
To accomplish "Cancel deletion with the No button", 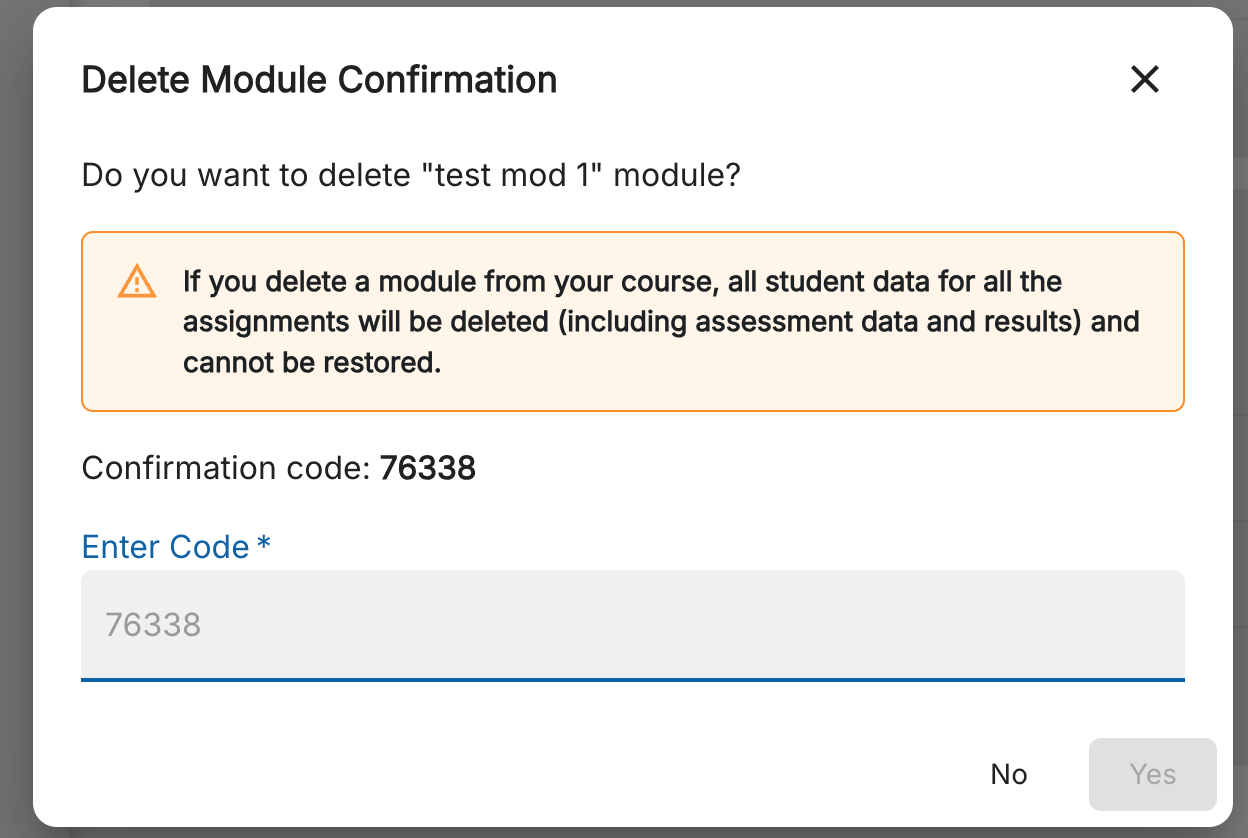I will 1009,774.
